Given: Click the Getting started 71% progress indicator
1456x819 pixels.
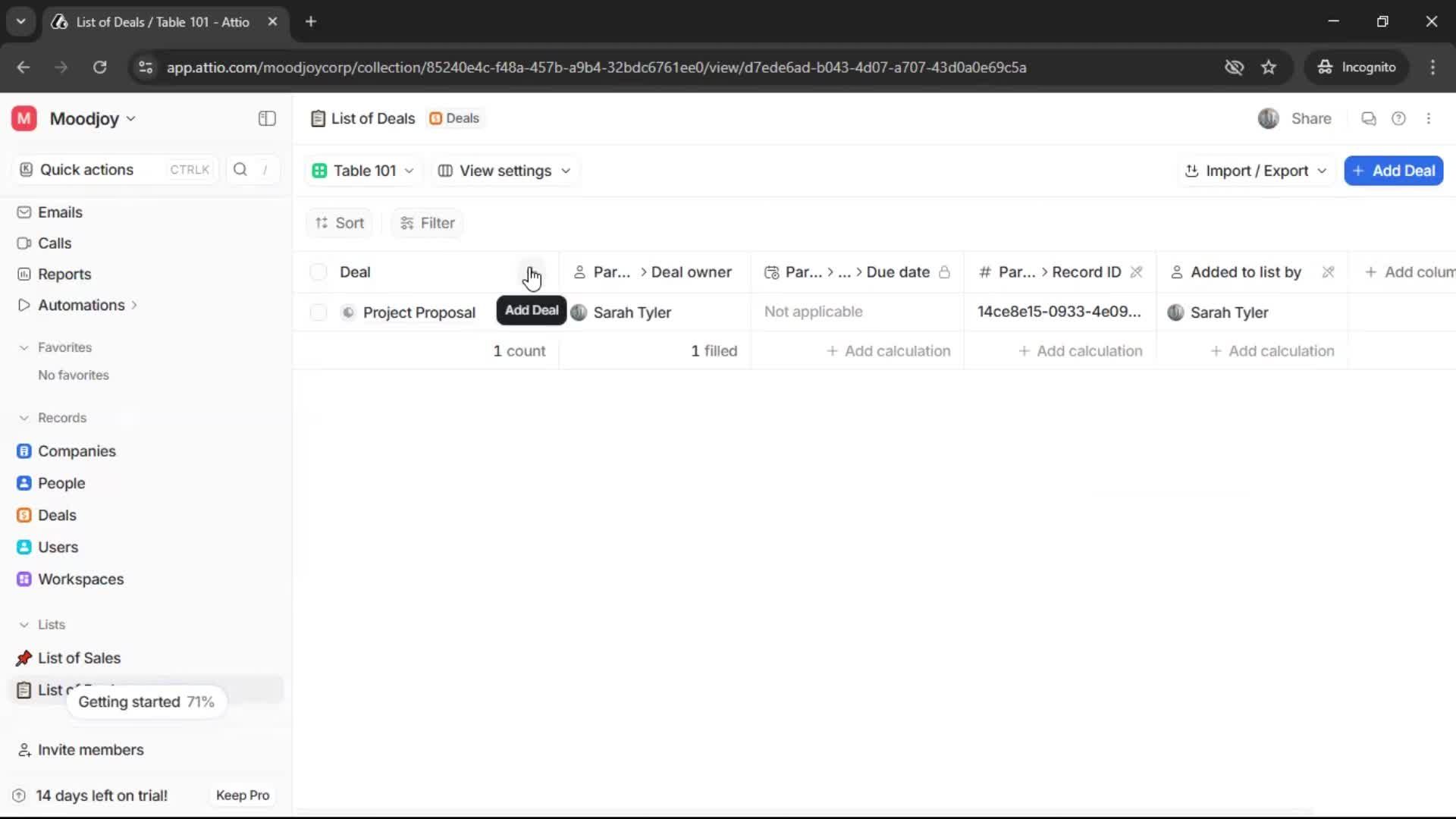Looking at the screenshot, I should (146, 701).
